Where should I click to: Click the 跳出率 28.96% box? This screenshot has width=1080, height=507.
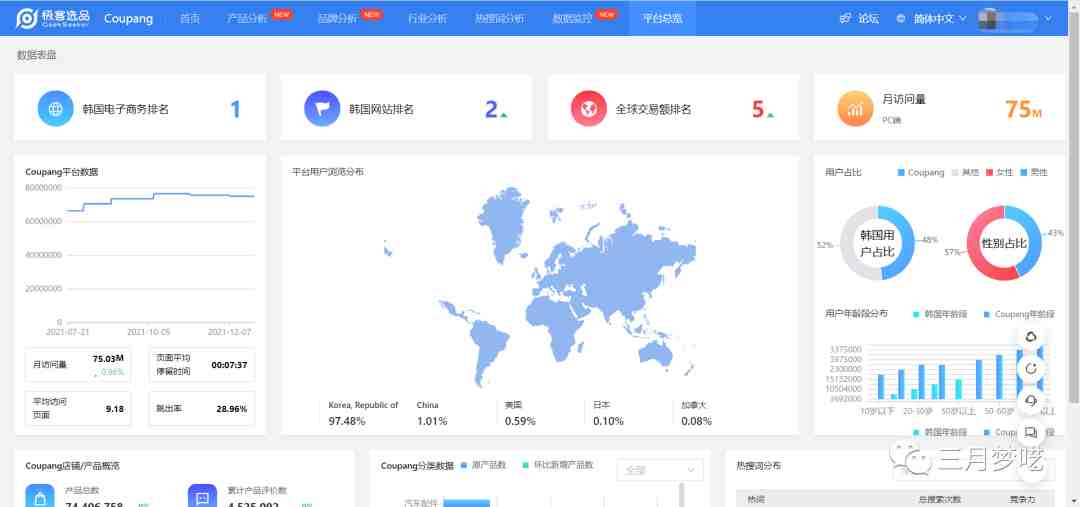click(x=202, y=408)
